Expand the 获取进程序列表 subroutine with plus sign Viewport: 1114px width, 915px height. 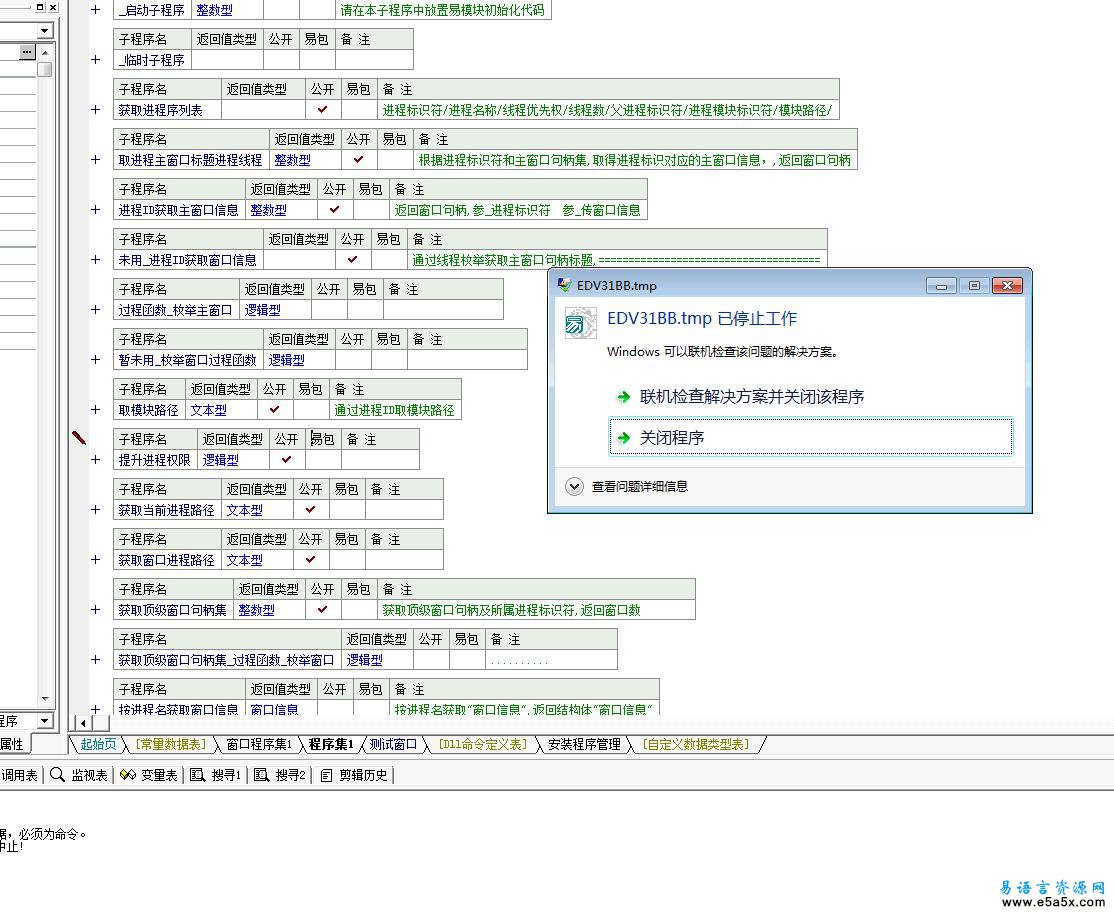(x=96, y=110)
